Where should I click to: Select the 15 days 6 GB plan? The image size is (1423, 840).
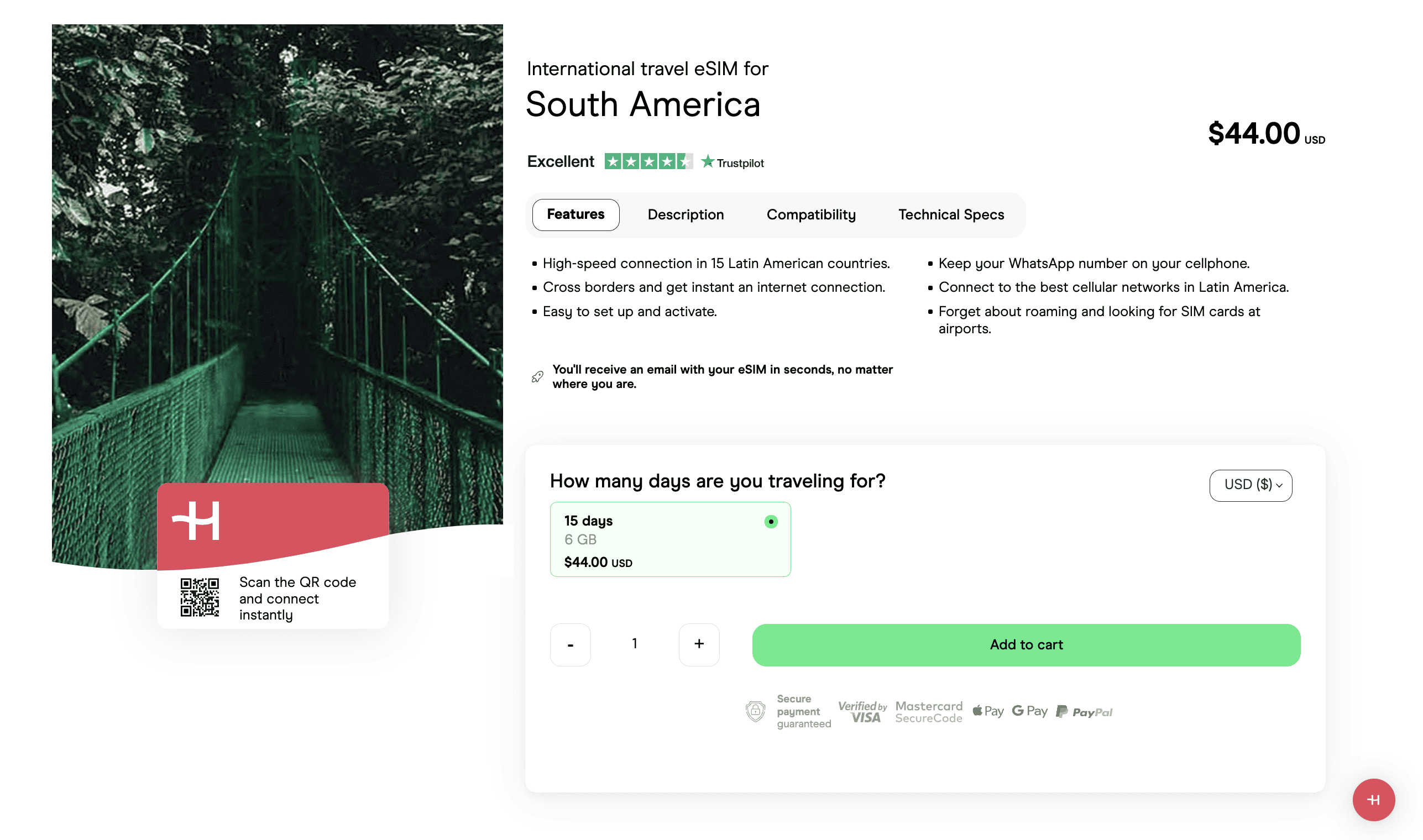click(x=670, y=539)
